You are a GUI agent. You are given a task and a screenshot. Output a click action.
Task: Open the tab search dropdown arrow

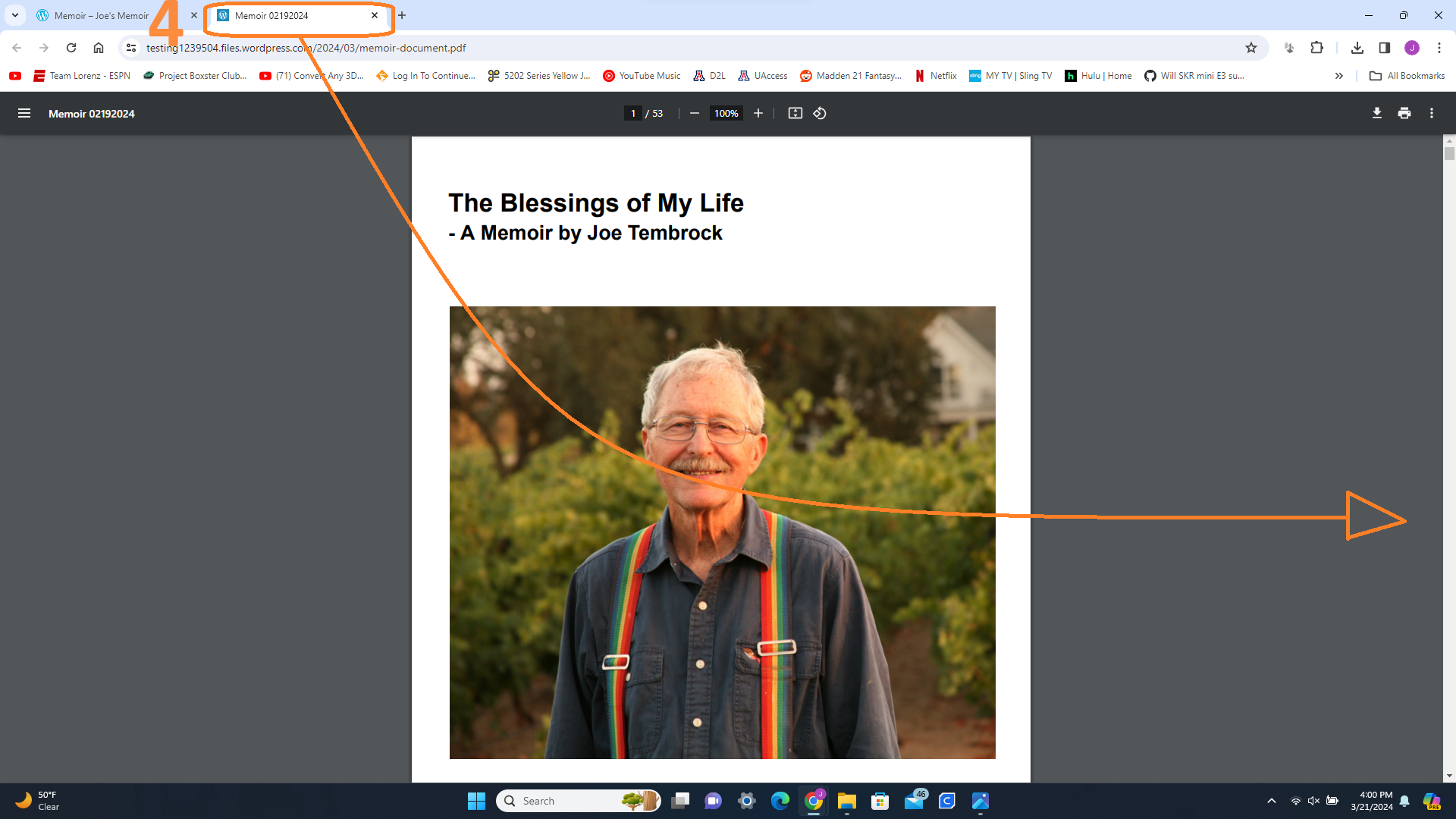click(15, 15)
